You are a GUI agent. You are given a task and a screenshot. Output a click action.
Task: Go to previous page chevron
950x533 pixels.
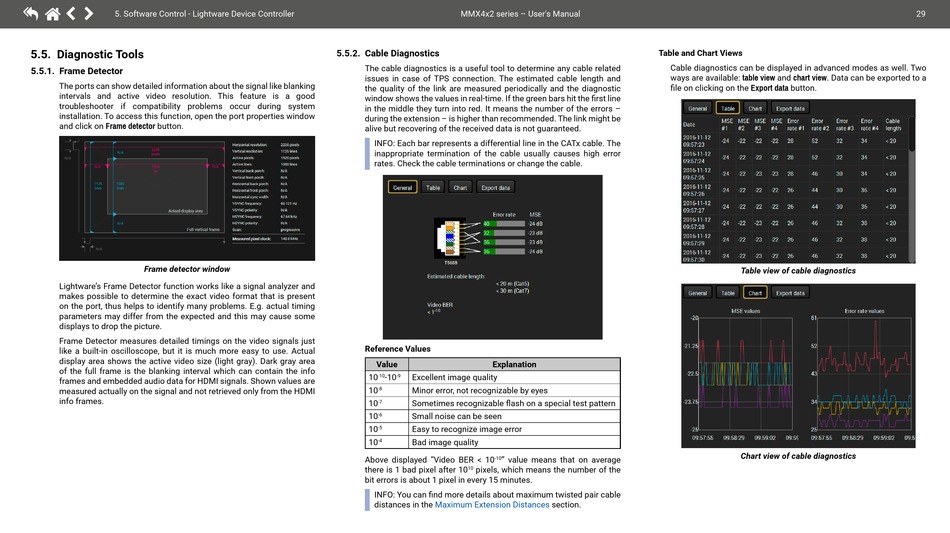click(x=71, y=13)
